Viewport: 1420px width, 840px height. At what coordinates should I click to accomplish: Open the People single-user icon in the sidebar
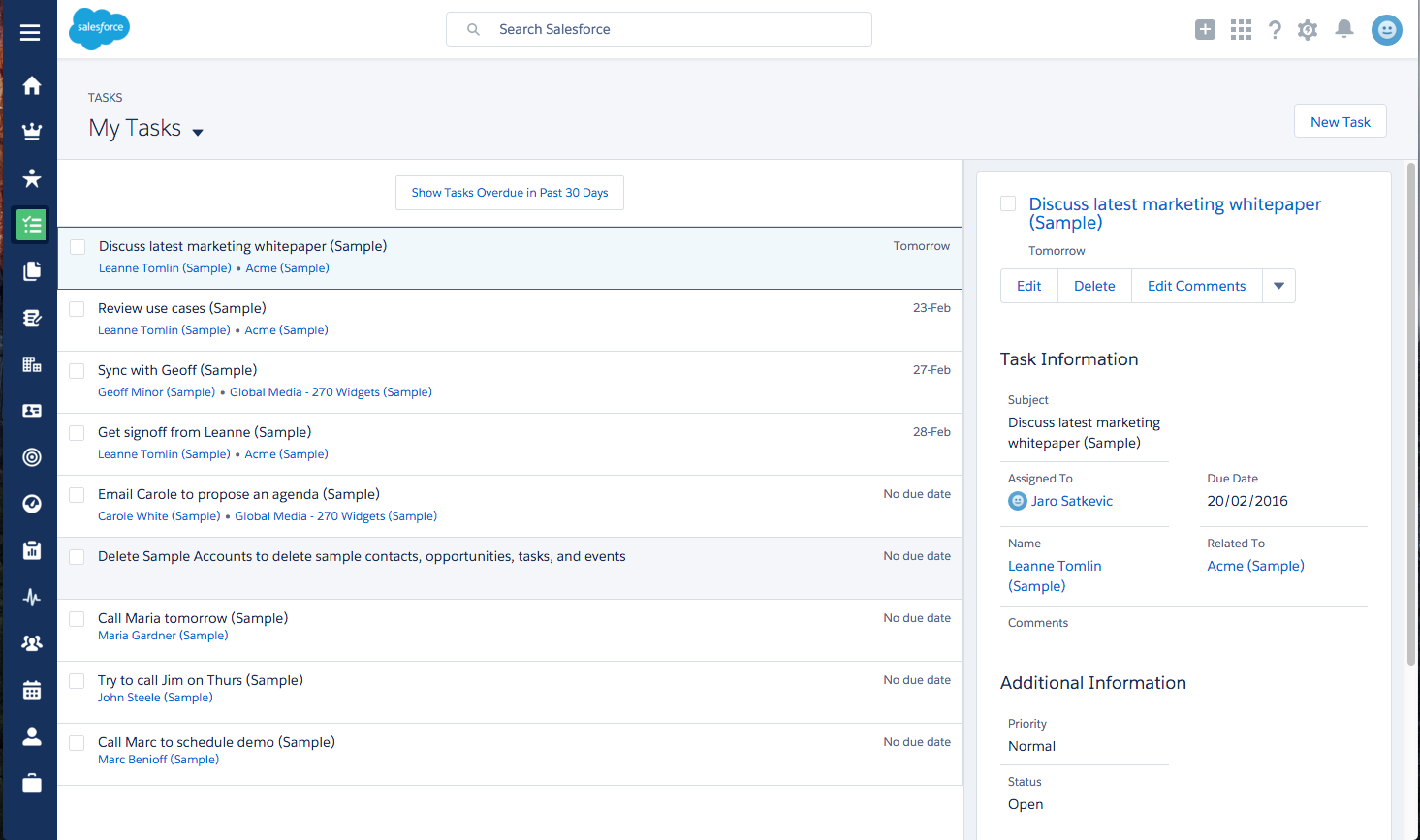pyautogui.click(x=32, y=736)
